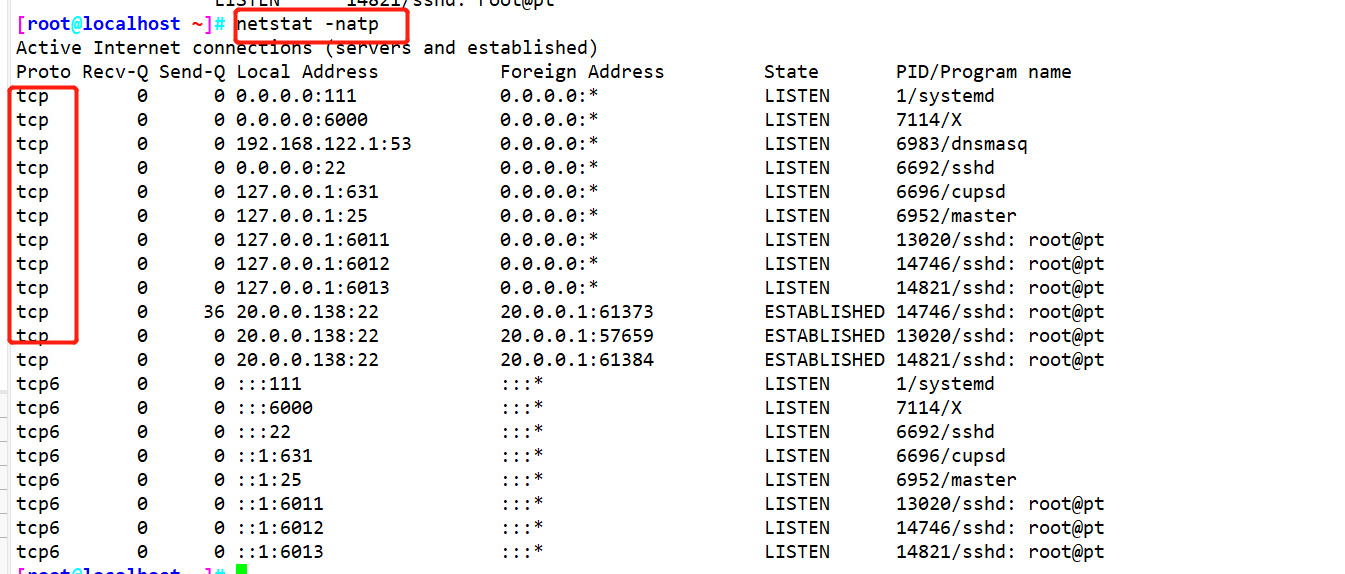Click "14821/sshd: root@pt" in the 127.0.0.1:6013 row

pyautogui.click(x=1000, y=288)
